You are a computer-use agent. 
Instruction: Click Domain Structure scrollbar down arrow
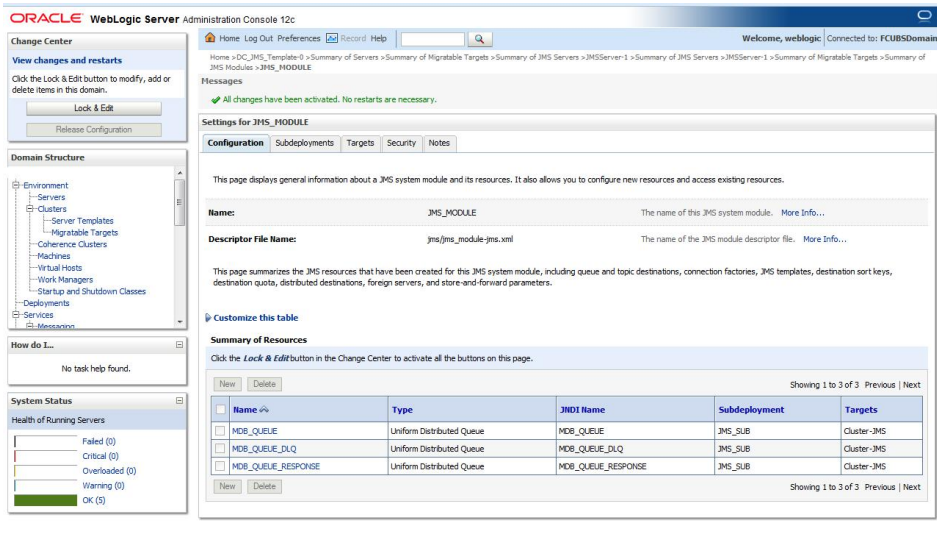point(180,322)
